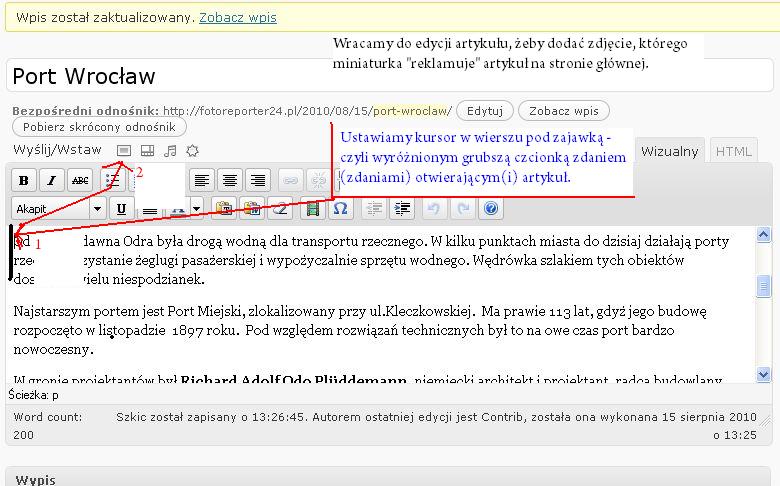Open editor help question mark icon
Screen dimensions: 780x486
click(491, 208)
